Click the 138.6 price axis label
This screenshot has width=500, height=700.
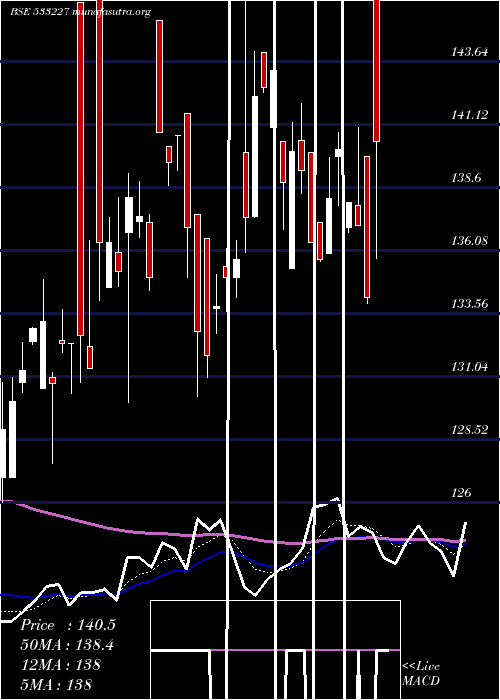pyautogui.click(x=466, y=178)
